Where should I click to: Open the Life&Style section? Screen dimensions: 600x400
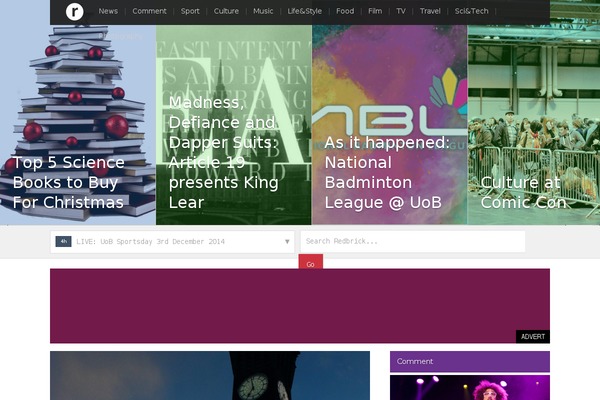click(x=305, y=11)
